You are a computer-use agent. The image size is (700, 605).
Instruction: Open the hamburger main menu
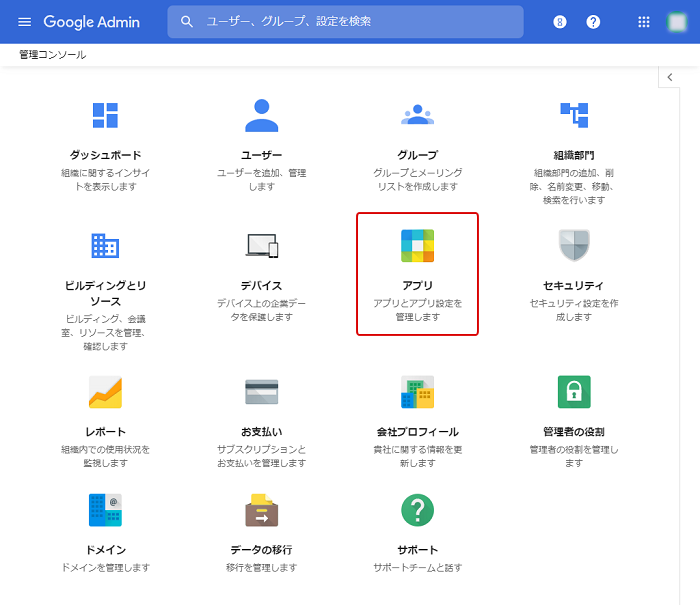[25, 22]
